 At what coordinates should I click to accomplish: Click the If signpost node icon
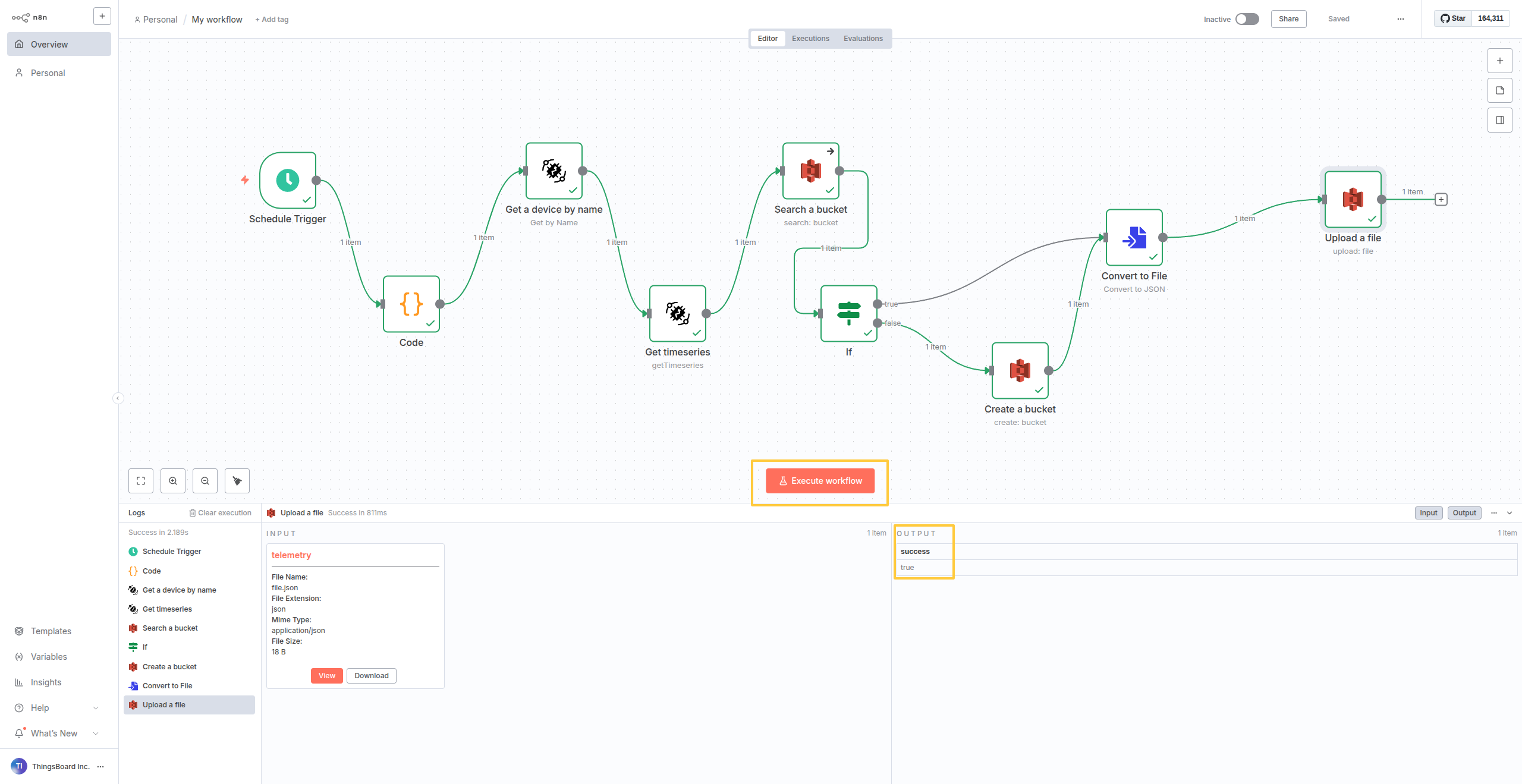click(x=848, y=313)
